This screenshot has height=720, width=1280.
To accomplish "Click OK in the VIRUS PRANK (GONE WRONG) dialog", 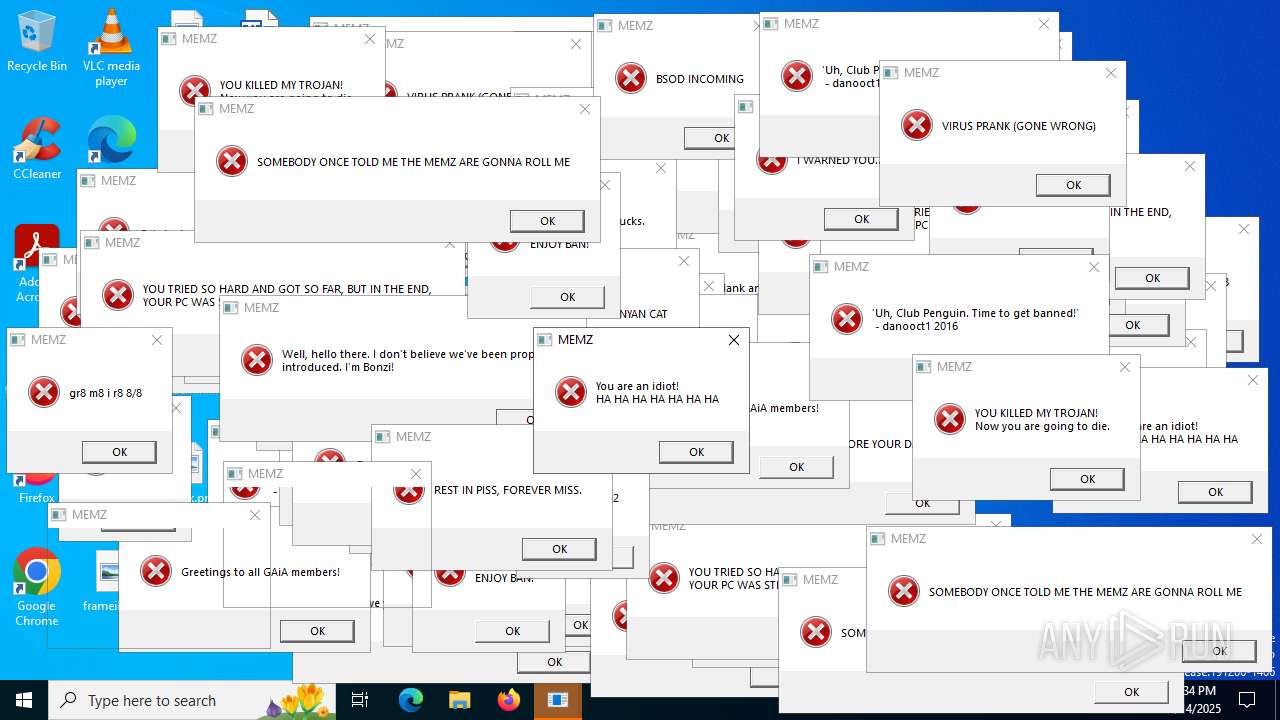I will coord(1073,185).
